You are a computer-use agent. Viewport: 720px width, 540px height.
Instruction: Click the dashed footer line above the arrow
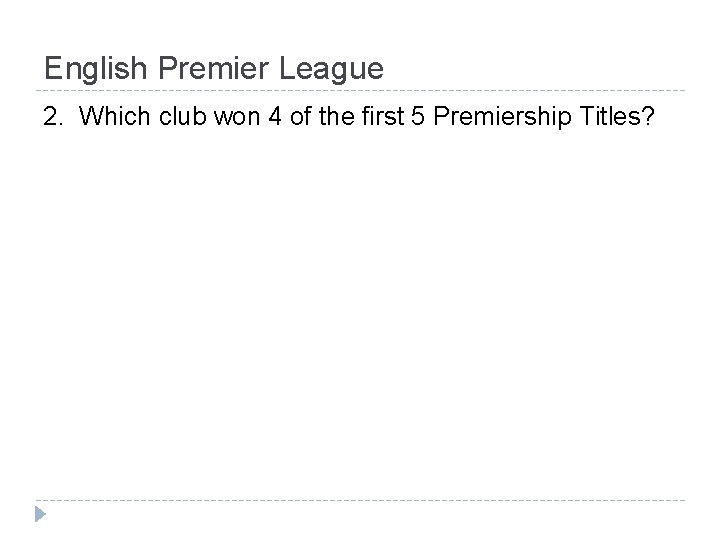click(x=360, y=500)
